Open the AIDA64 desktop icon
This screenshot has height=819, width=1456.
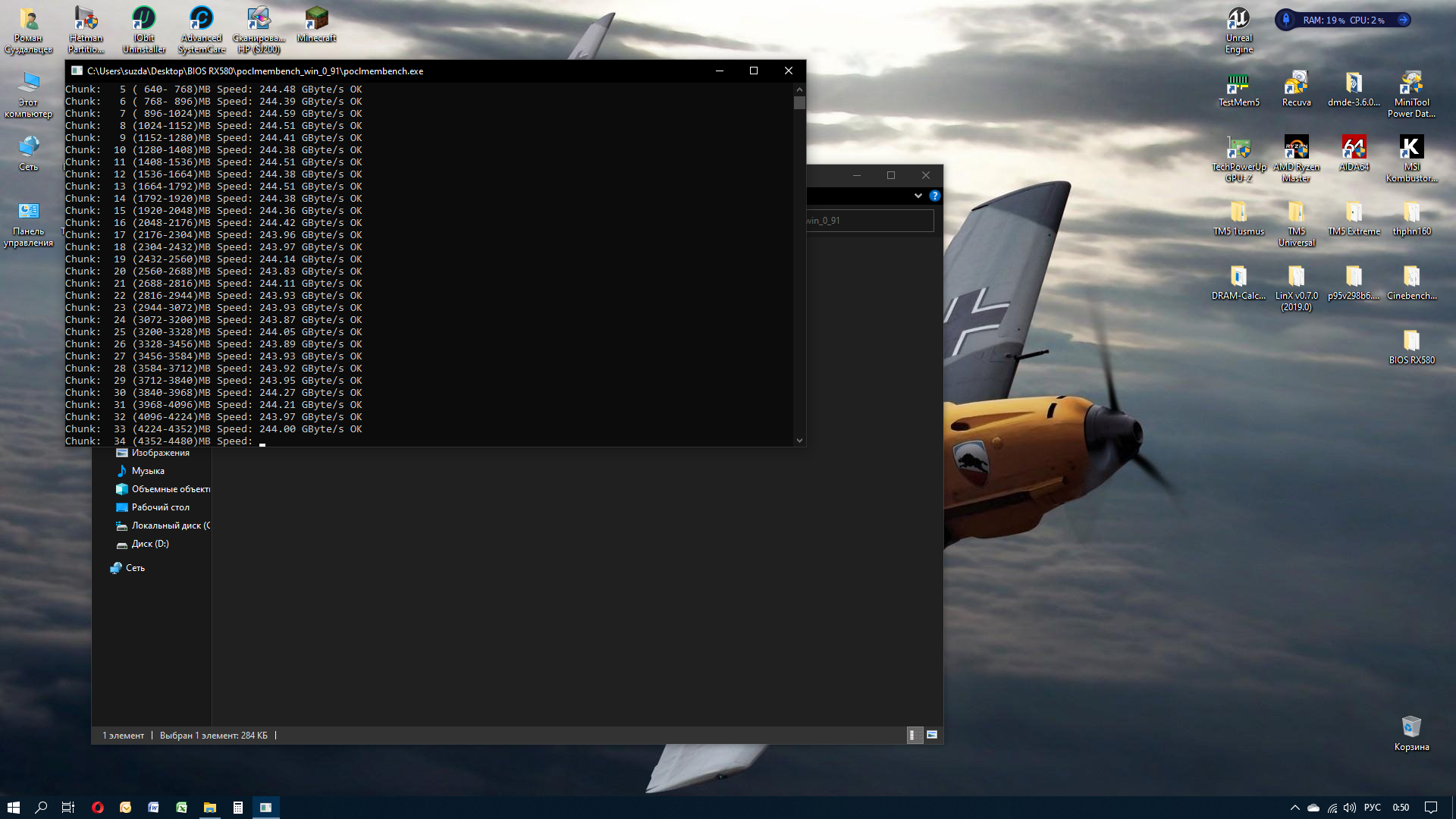coord(1354,148)
